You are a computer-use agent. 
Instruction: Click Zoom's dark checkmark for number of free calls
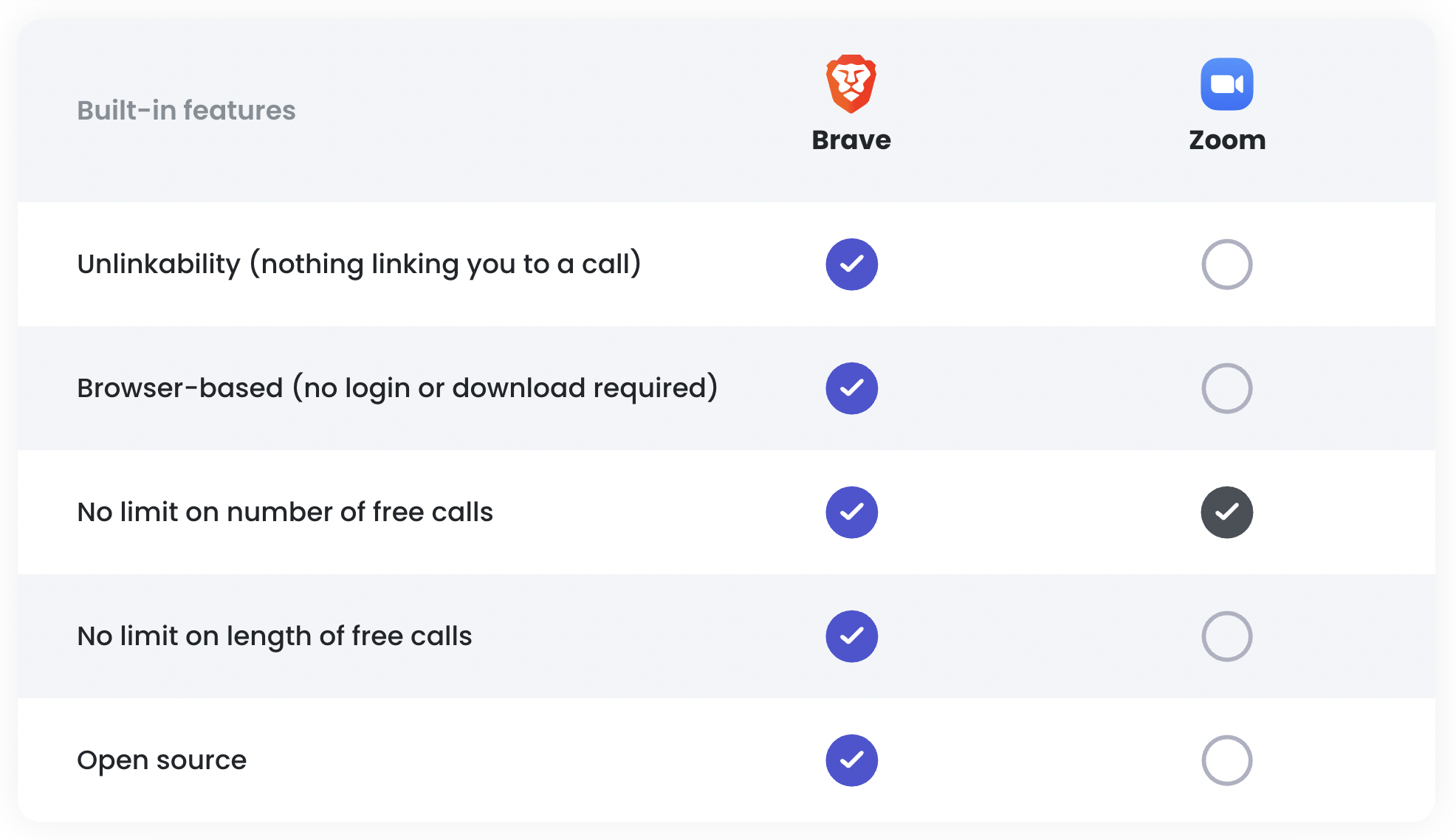[1226, 512]
